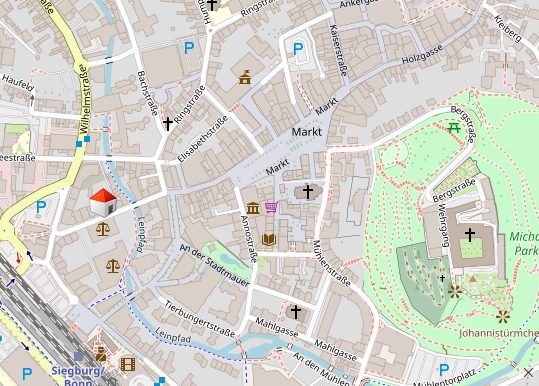Click the pink shopping cart icon
539x386 pixels.
click(272, 207)
